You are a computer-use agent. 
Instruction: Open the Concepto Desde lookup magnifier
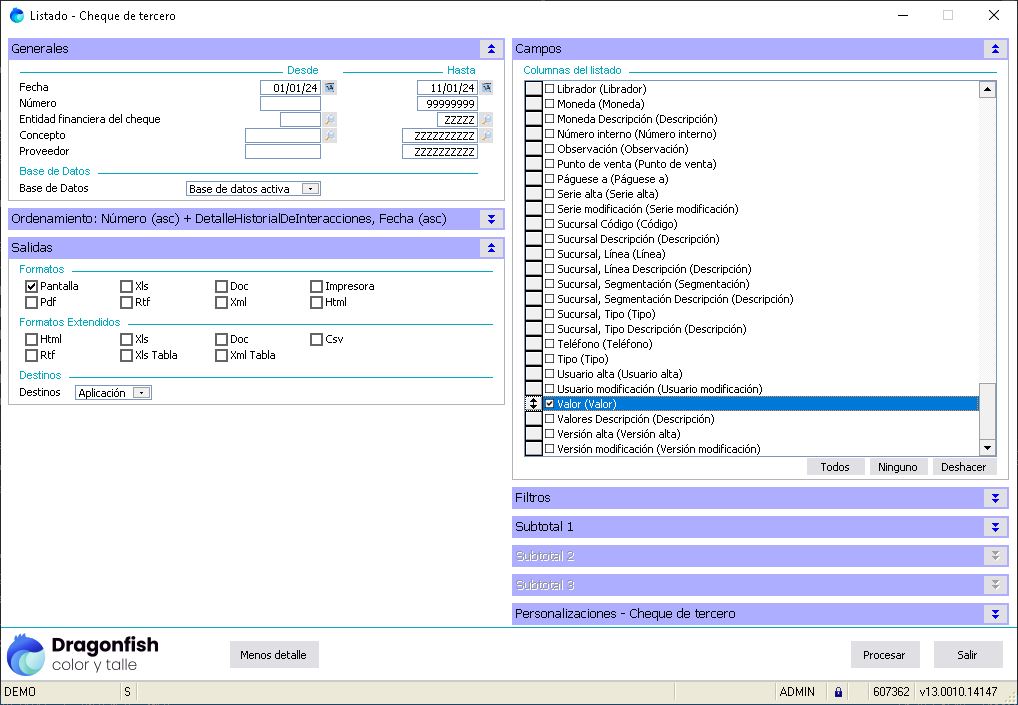click(x=330, y=136)
